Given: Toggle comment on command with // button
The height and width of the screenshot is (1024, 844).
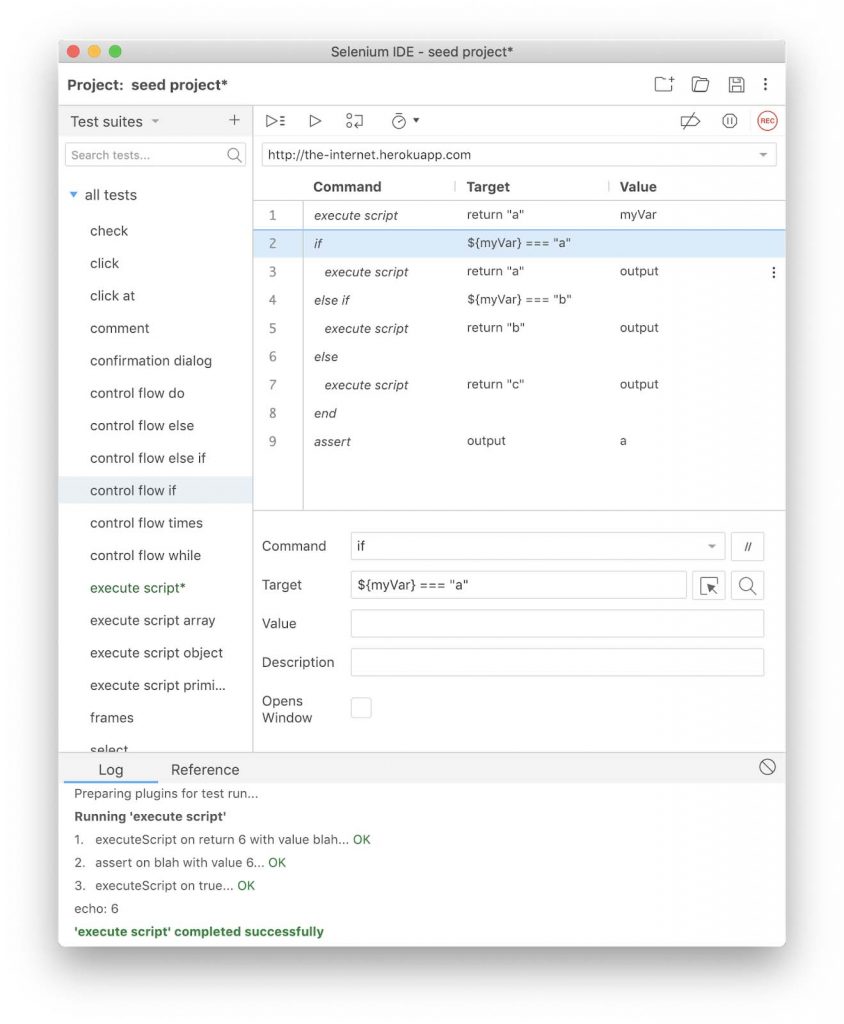Looking at the screenshot, I should tap(747, 547).
